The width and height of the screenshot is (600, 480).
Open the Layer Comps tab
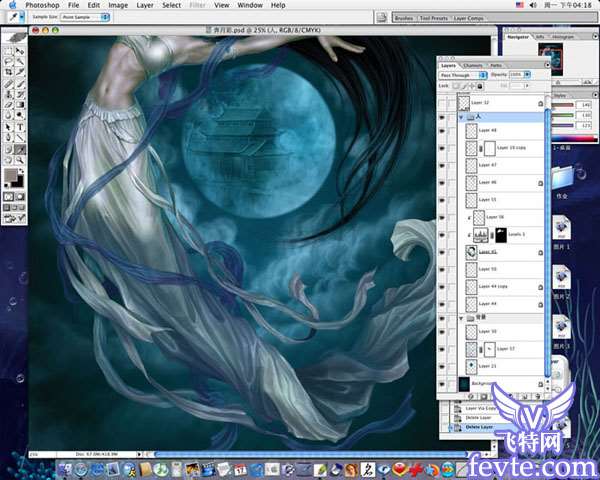coord(468,18)
